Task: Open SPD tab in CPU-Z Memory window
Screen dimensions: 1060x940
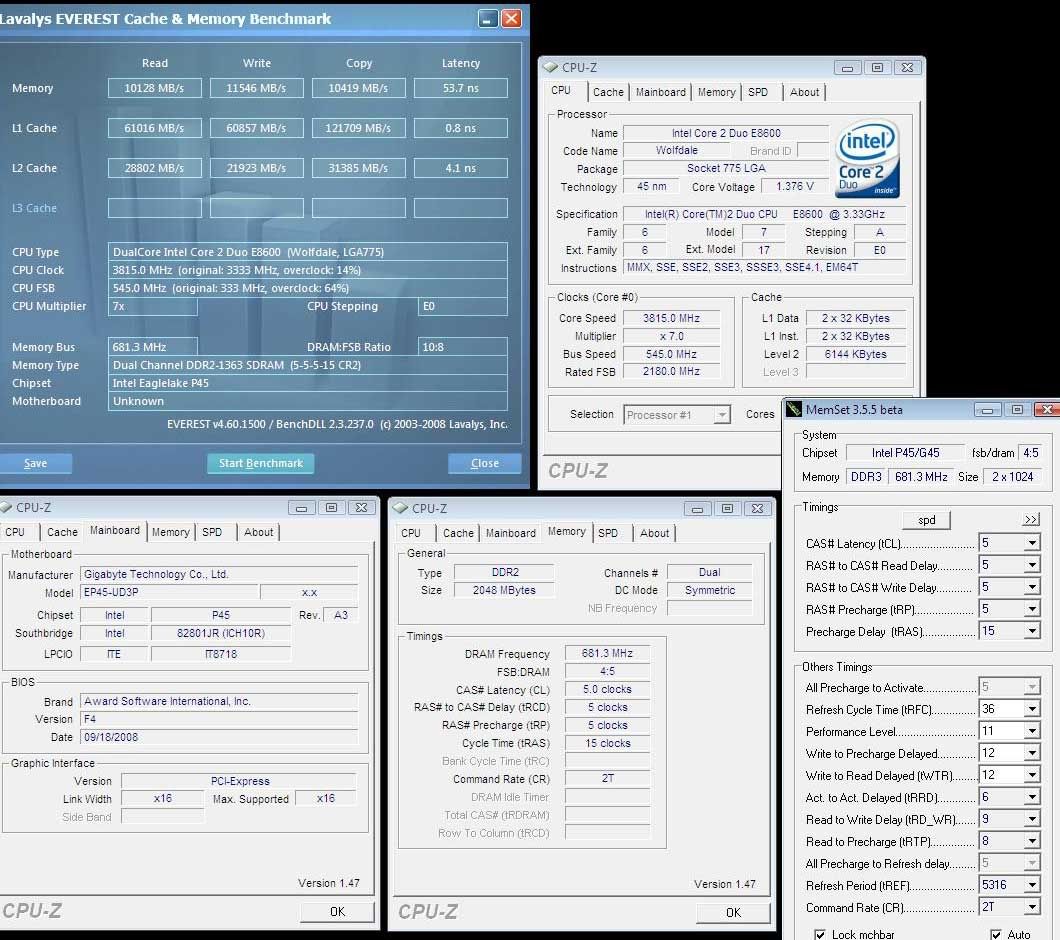Action: 608,533
